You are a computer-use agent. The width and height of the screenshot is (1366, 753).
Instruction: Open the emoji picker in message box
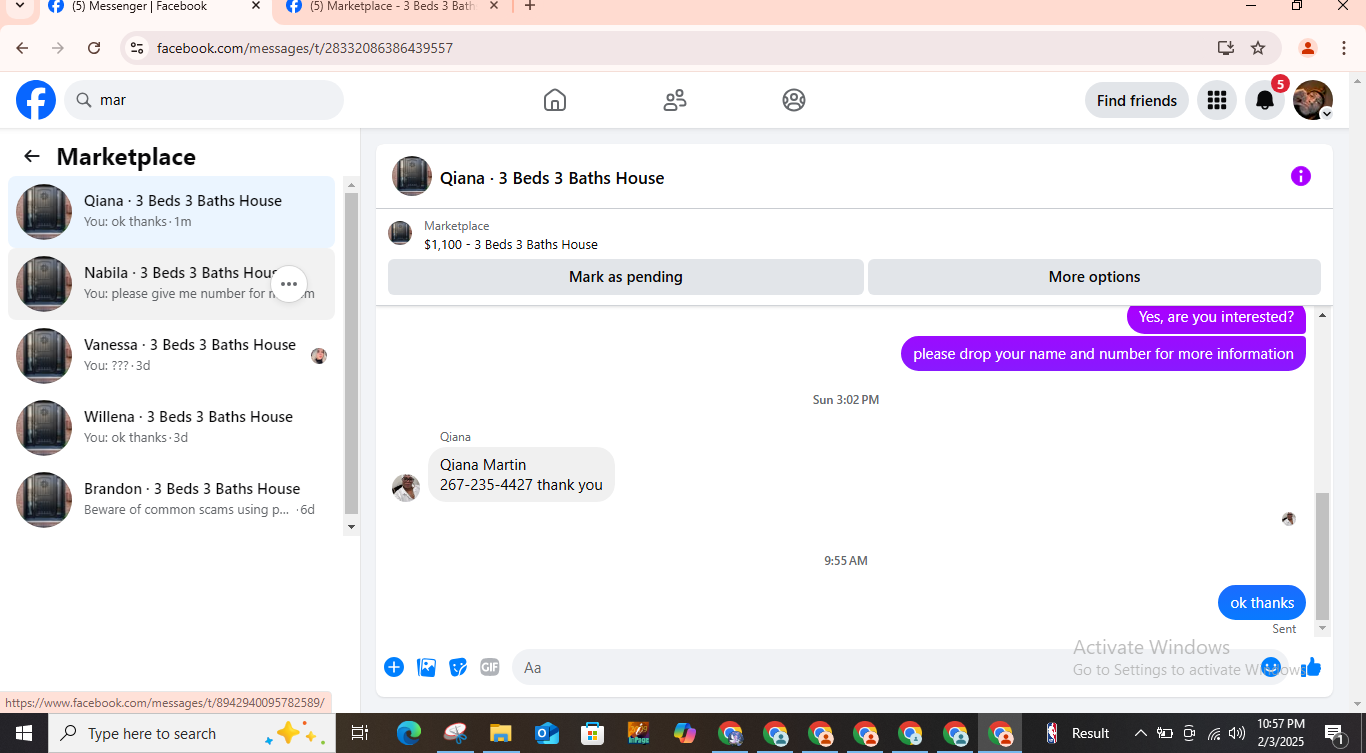1271,667
